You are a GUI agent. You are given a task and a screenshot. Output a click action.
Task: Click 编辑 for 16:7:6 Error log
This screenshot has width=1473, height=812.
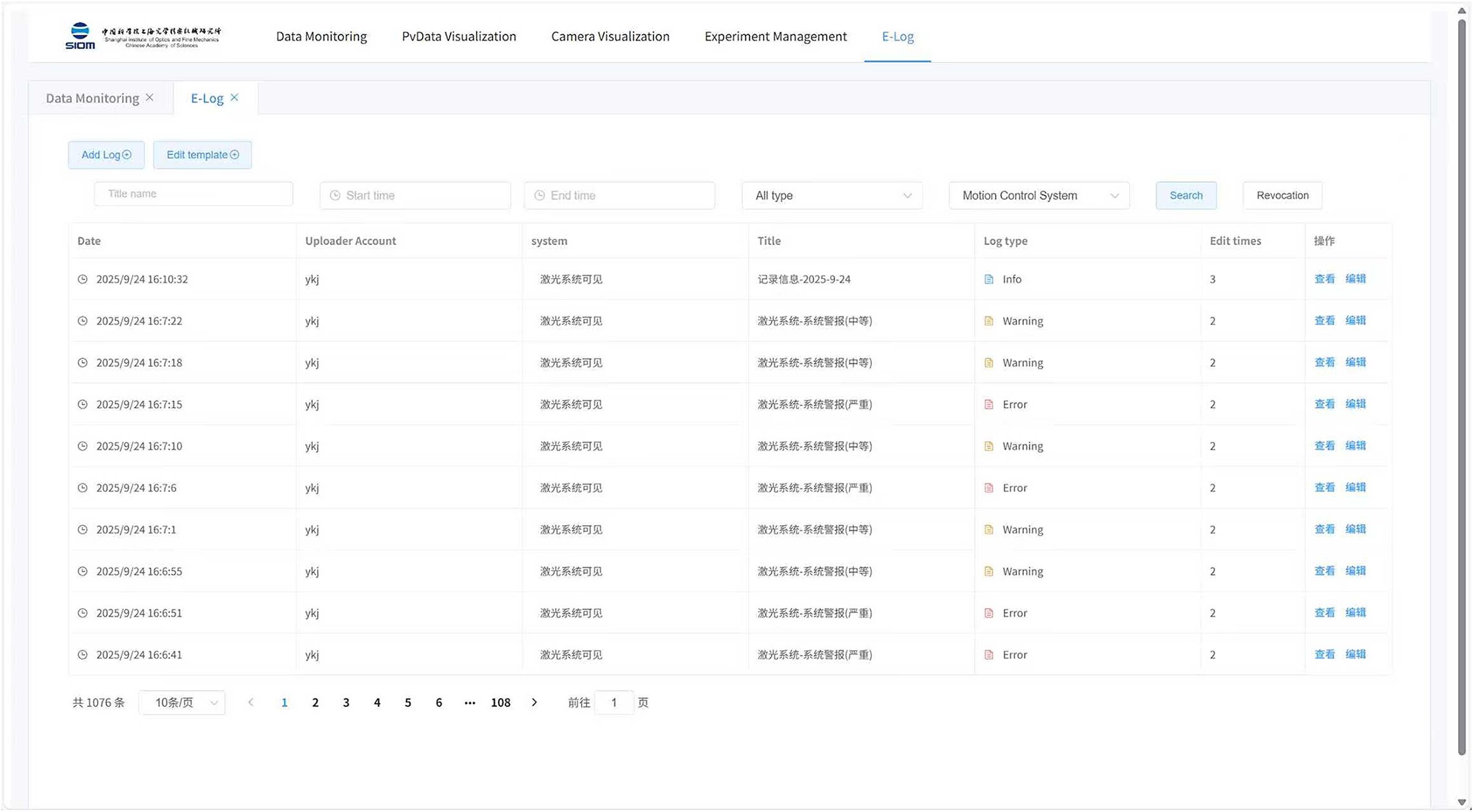(1355, 487)
